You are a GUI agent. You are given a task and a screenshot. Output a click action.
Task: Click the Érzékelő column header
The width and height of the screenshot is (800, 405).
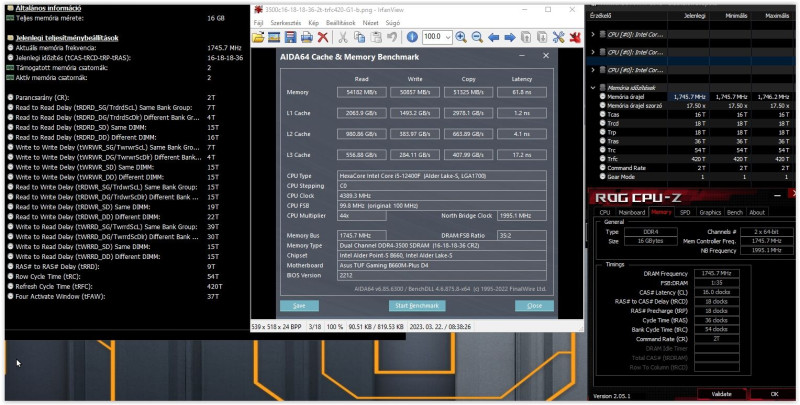(601, 15)
